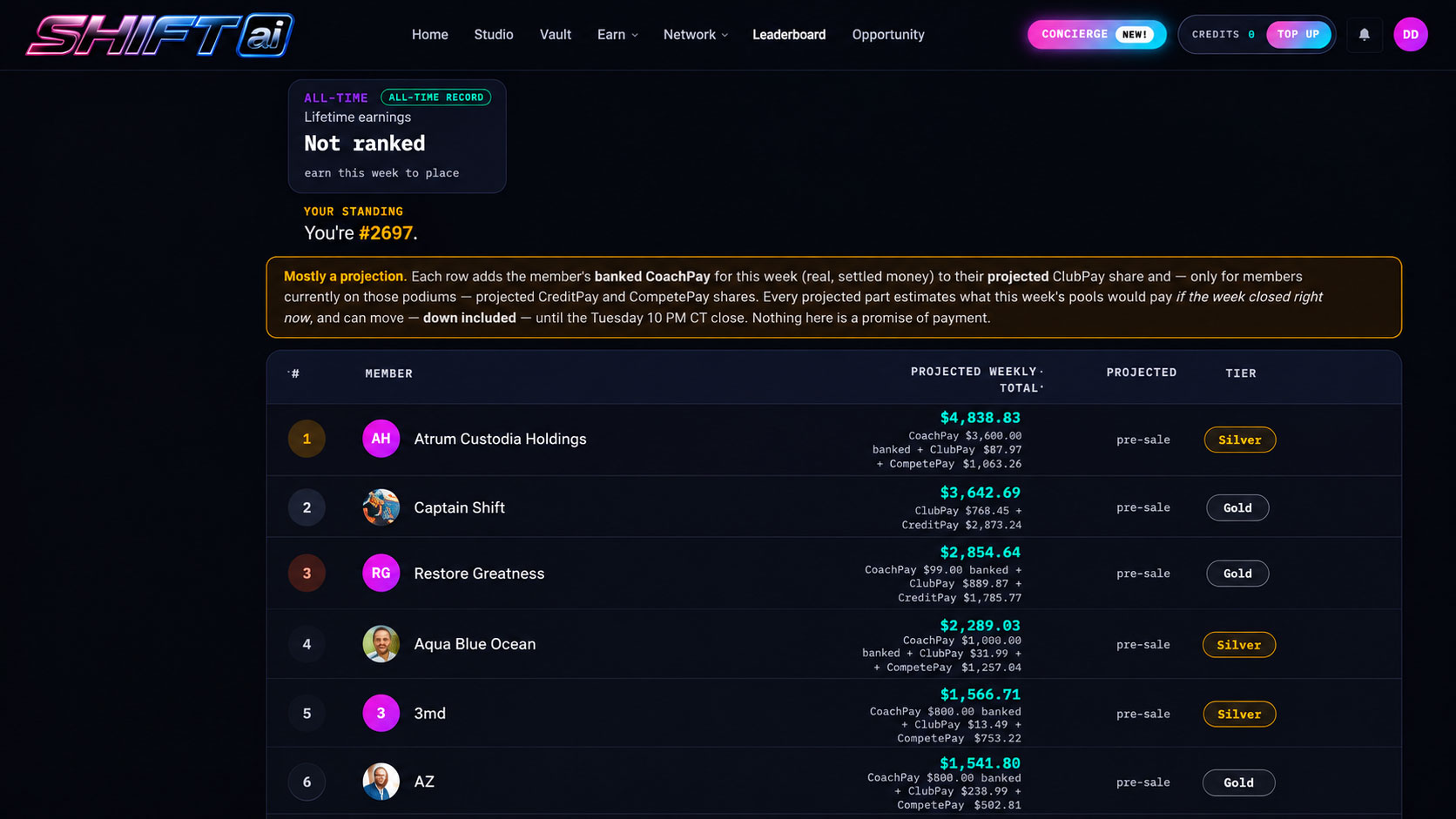1456x819 pixels.
Task: Click the SHIFT ai logo
Action: (x=160, y=35)
